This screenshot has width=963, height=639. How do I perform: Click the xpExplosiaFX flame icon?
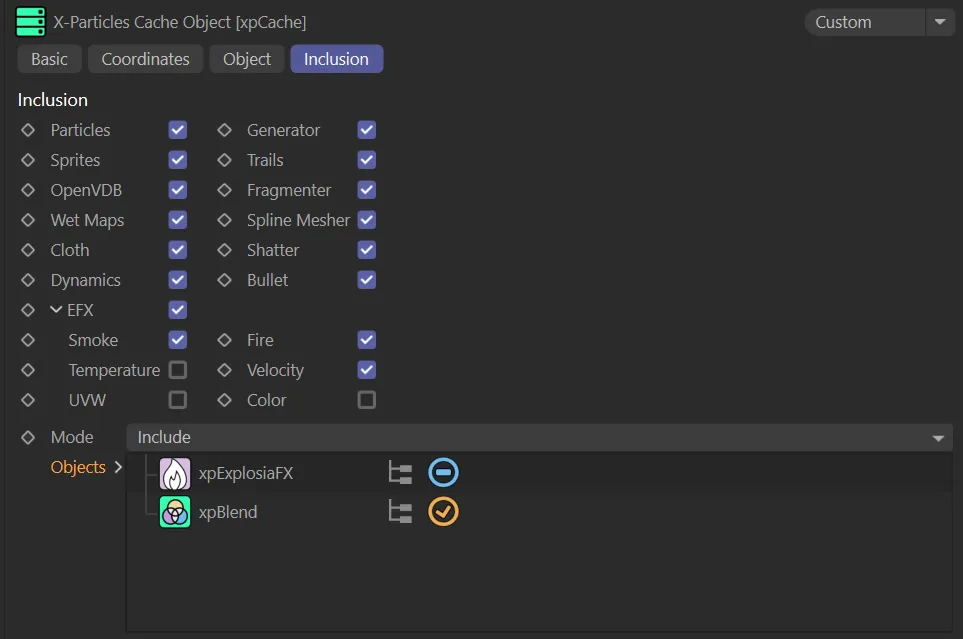tap(175, 473)
